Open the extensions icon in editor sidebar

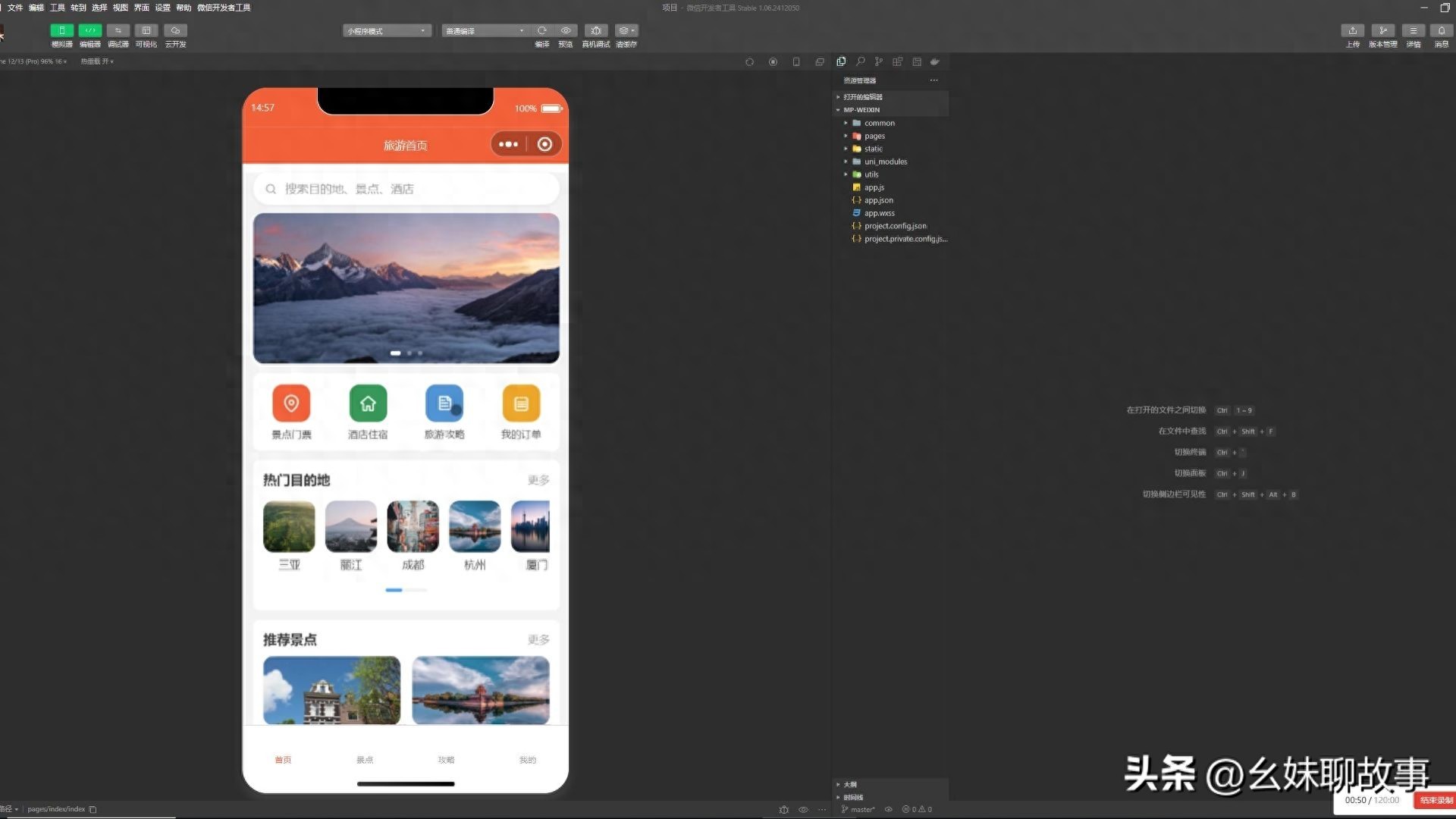(898, 61)
